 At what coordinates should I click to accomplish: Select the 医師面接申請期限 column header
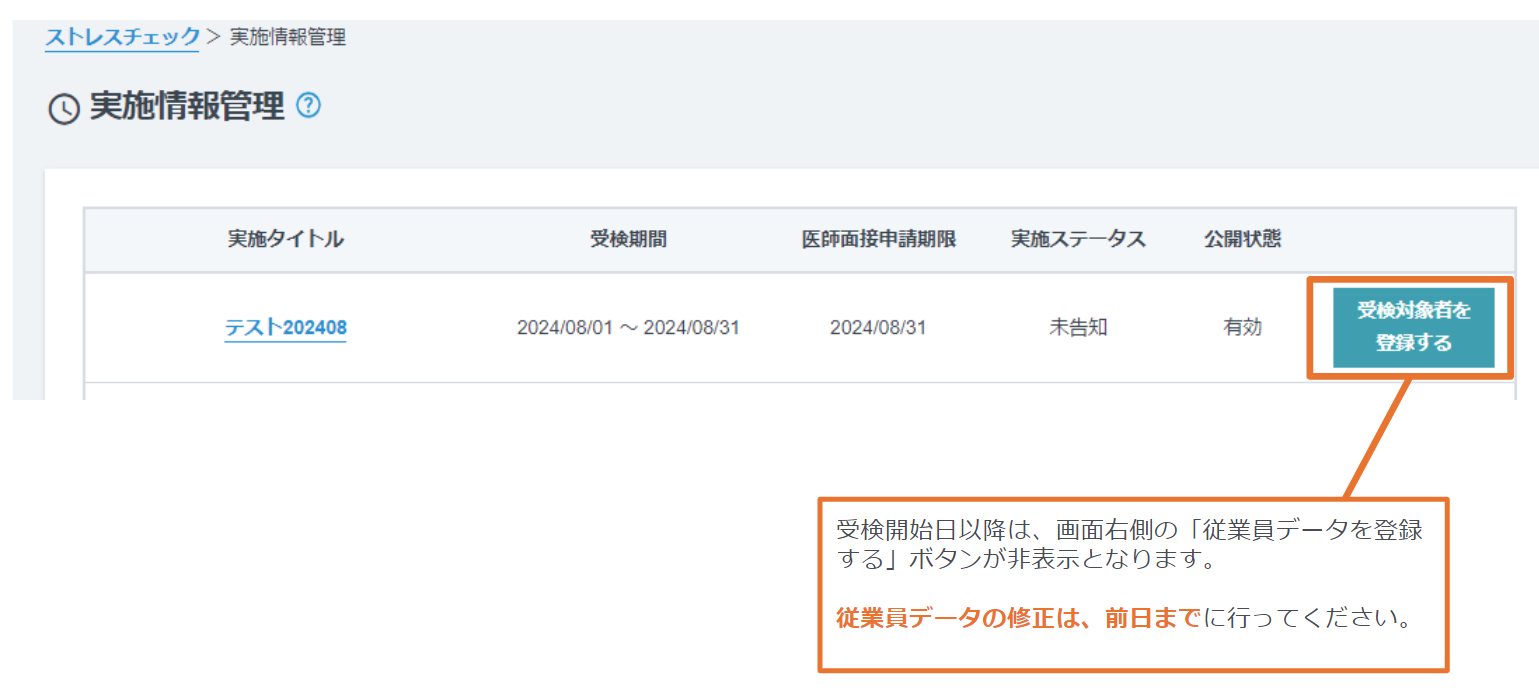[x=880, y=239]
